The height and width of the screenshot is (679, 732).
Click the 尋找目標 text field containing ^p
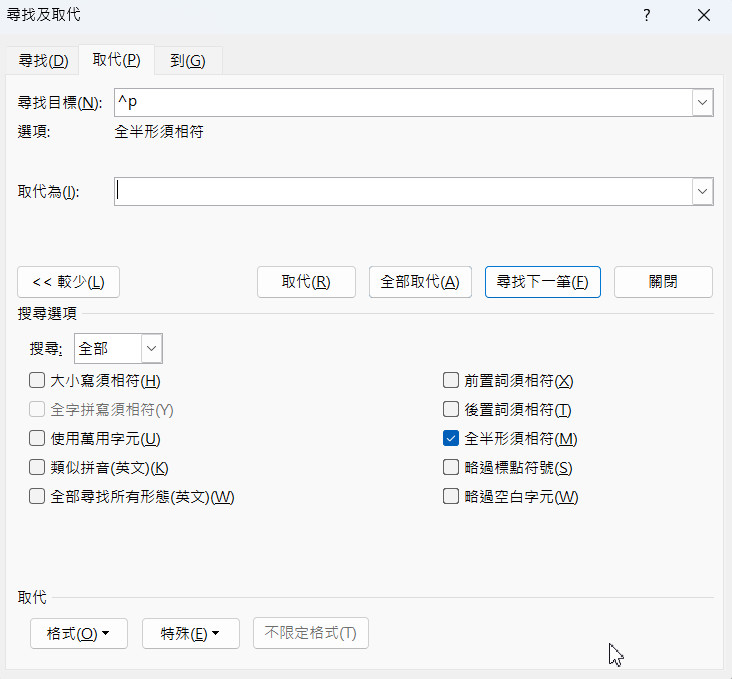tap(400, 103)
